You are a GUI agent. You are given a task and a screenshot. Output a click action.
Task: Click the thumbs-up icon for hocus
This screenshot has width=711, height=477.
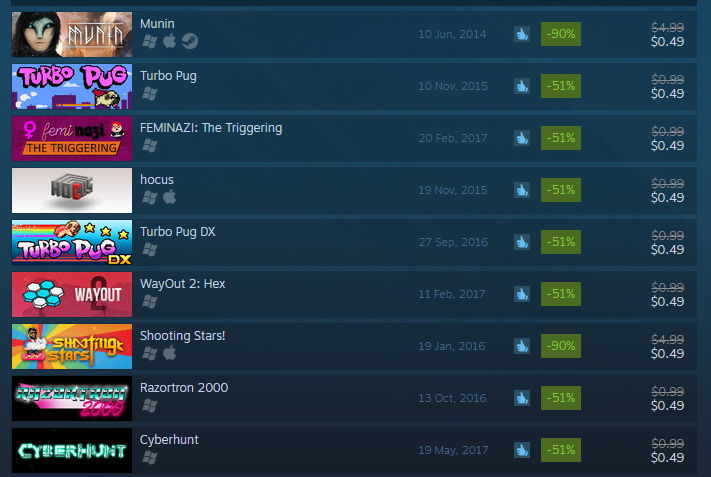pyautogui.click(x=522, y=190)
